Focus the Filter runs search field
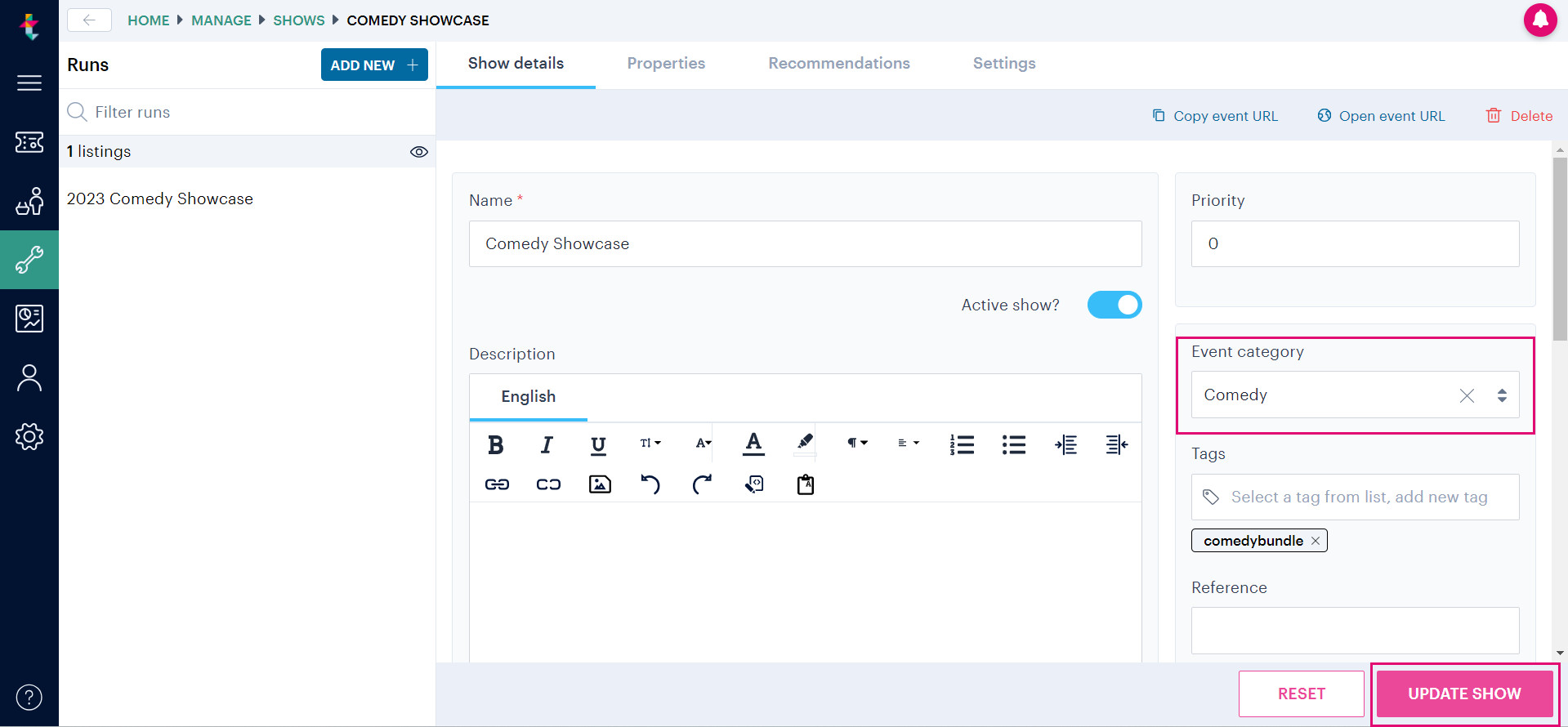The image size is (1568, 727). 247,112
